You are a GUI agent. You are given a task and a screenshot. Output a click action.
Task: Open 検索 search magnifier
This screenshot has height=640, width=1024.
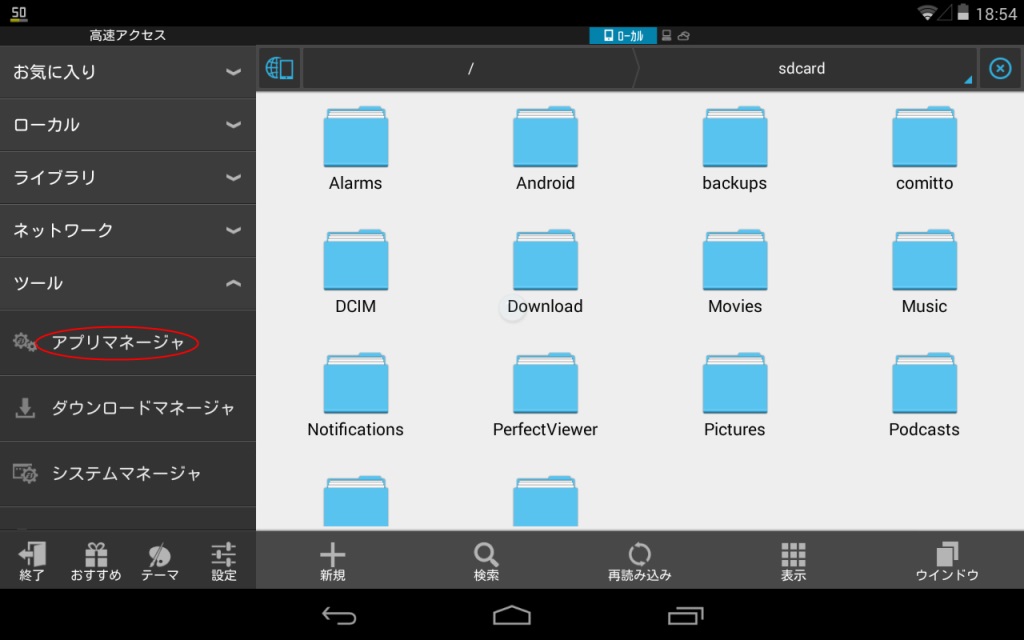click(487, 561)
